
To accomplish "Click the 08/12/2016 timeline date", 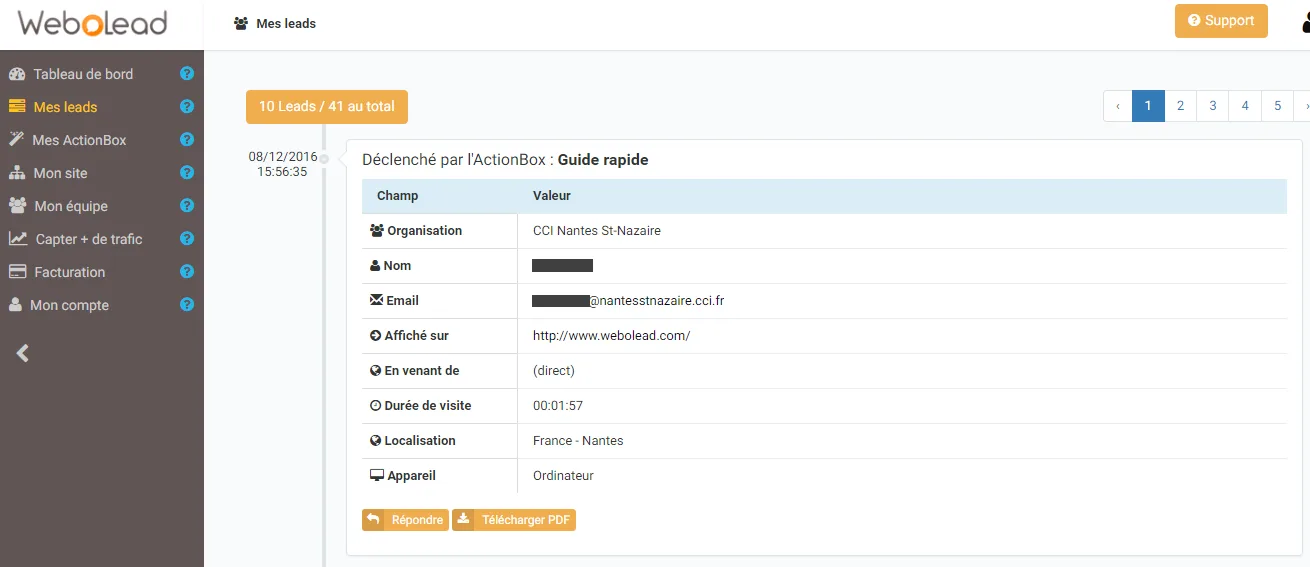I will (x=283, y=157).
